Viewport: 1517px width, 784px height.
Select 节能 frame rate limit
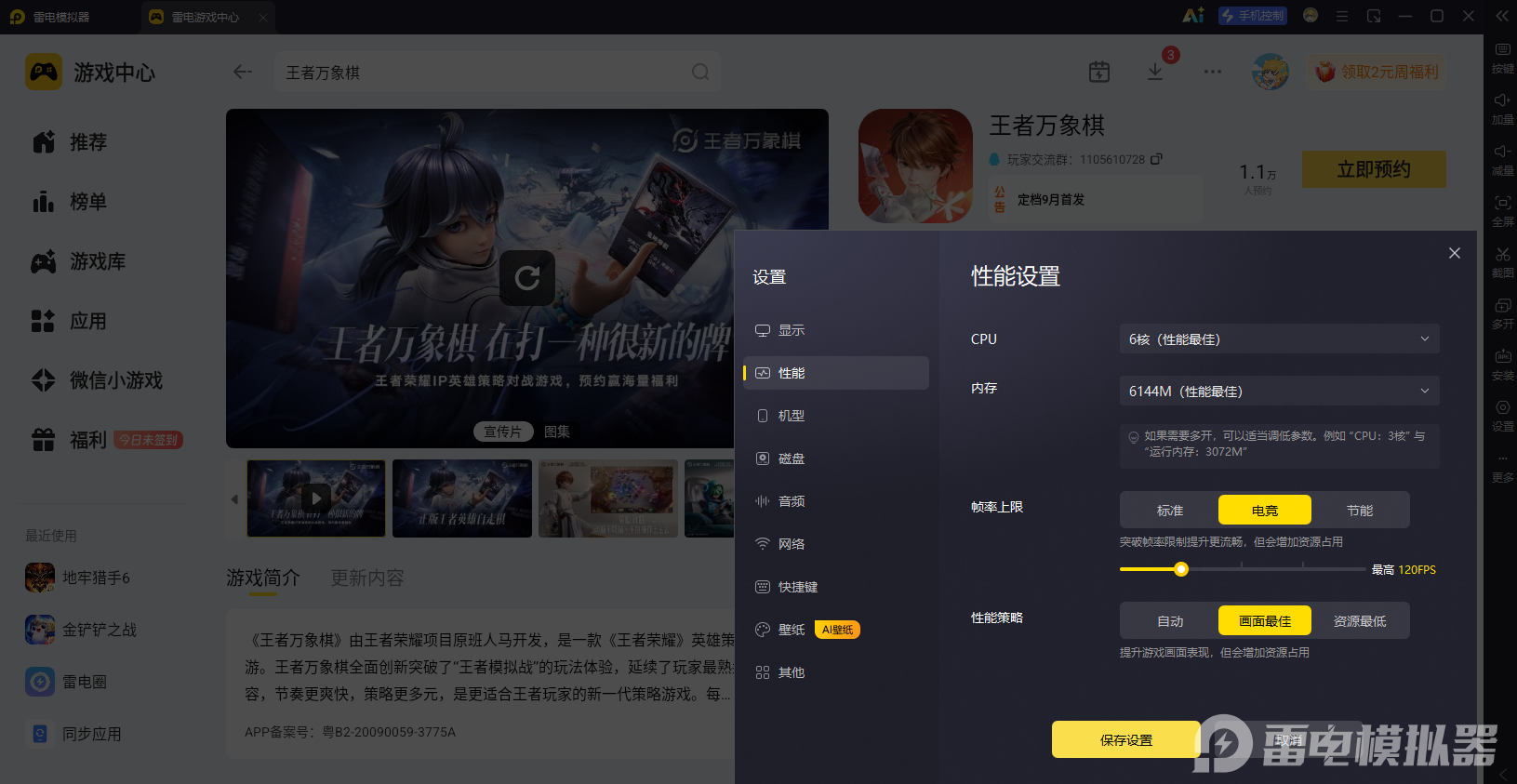tap(1360, 510)
